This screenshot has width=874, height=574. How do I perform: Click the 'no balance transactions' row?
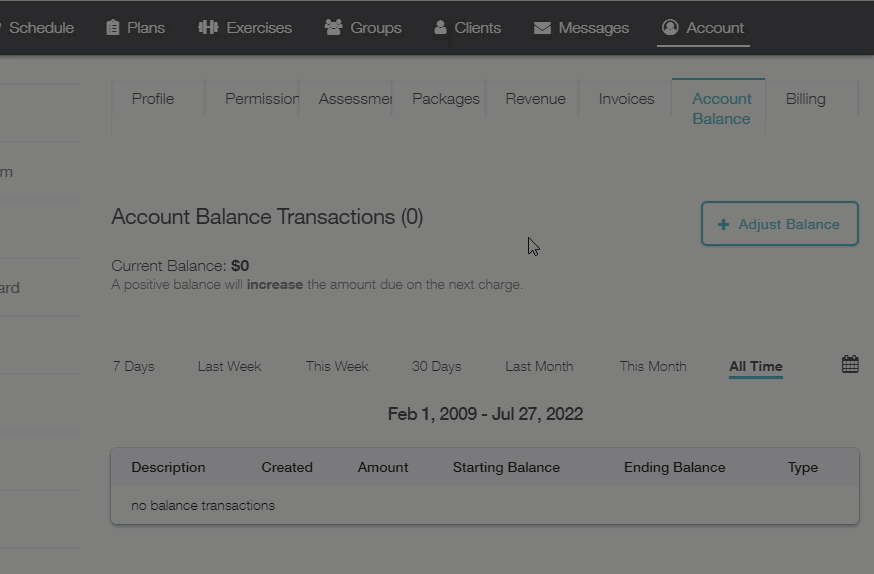click(485, 505)
